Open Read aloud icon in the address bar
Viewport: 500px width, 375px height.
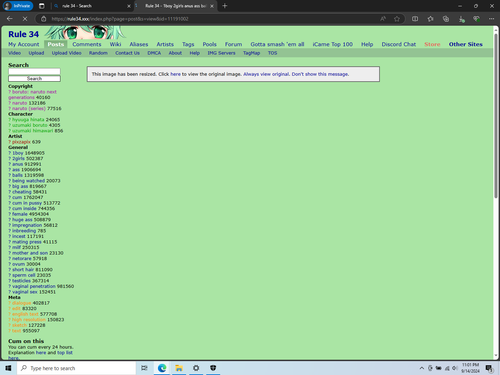tap(383, 19)
